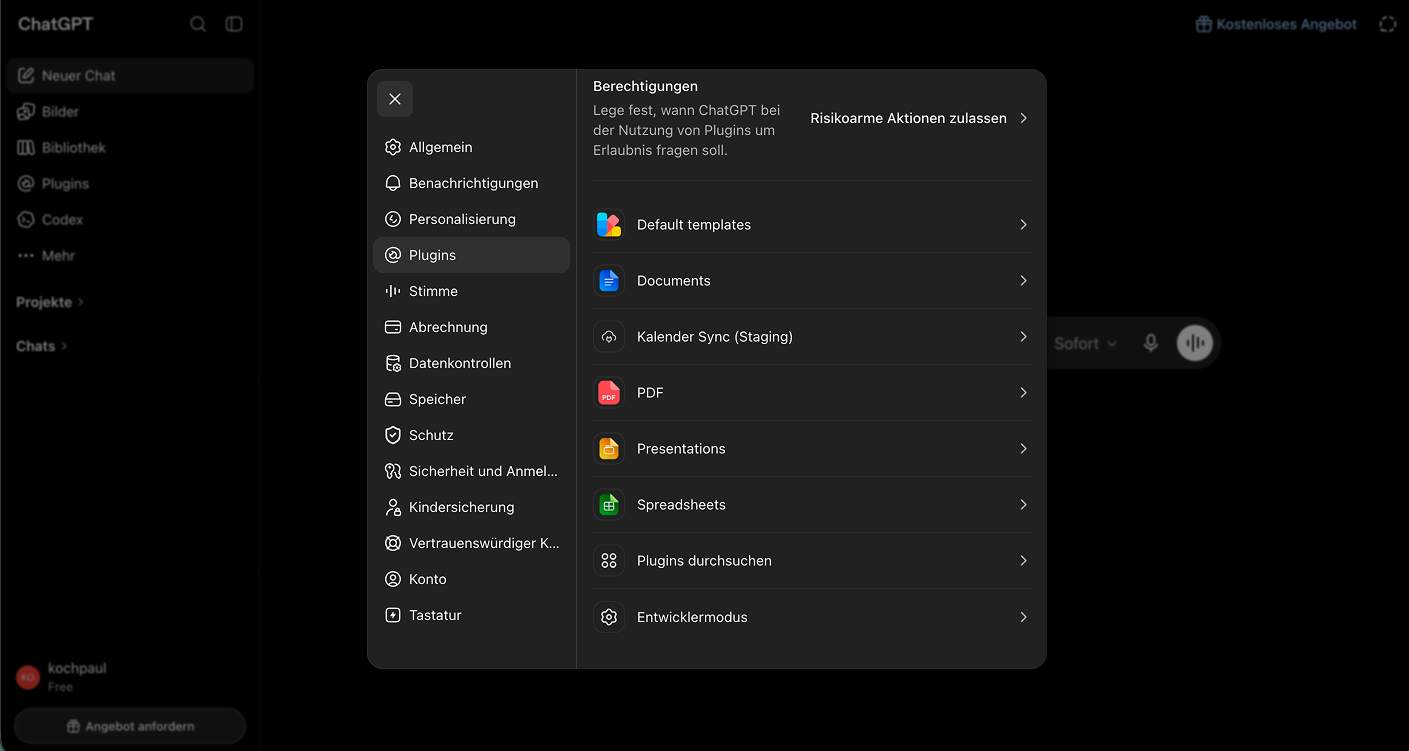Screen dimensions: 1409x751
Task: Click the green Spreadsheets icon
Action: (x=609, y=505)
